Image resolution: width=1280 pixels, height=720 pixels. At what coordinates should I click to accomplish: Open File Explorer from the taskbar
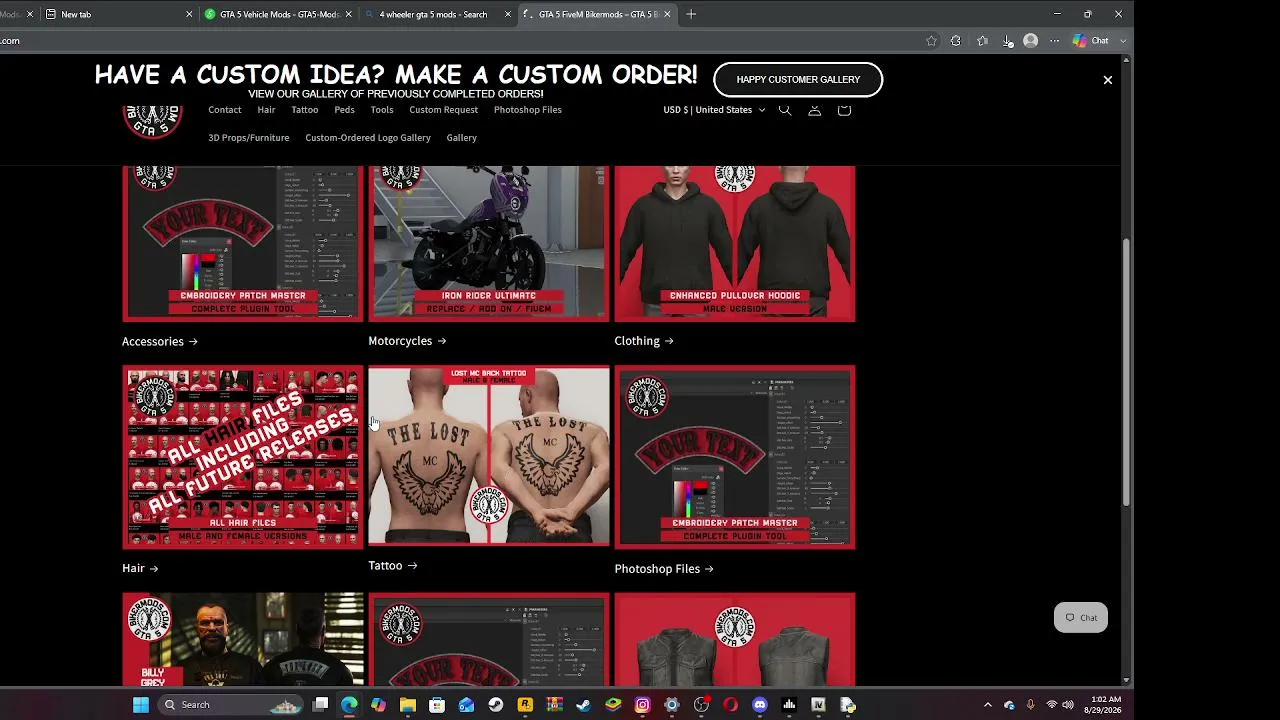click(408, 705)
